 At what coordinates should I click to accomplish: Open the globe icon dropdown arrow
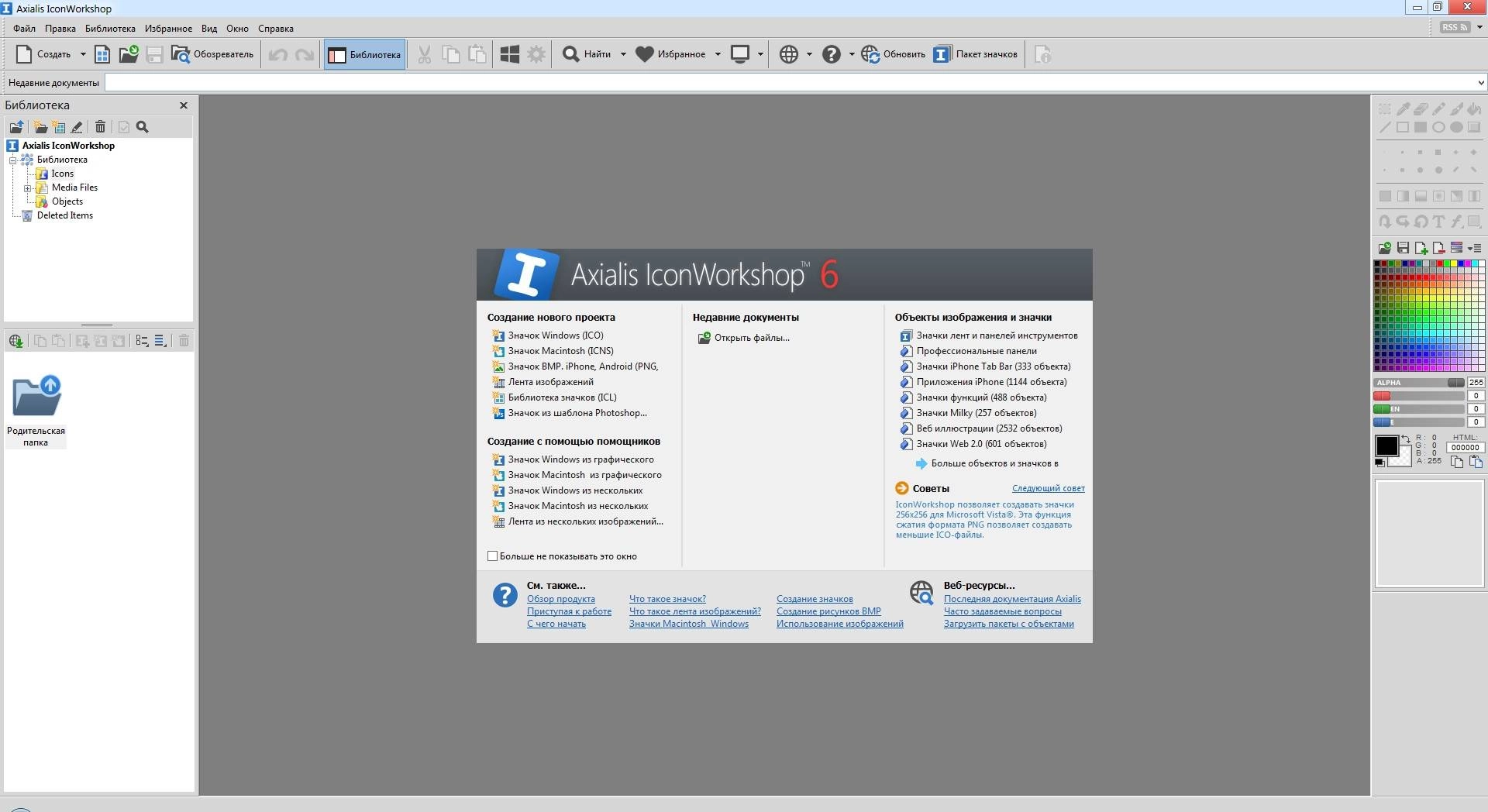(809, 54)
